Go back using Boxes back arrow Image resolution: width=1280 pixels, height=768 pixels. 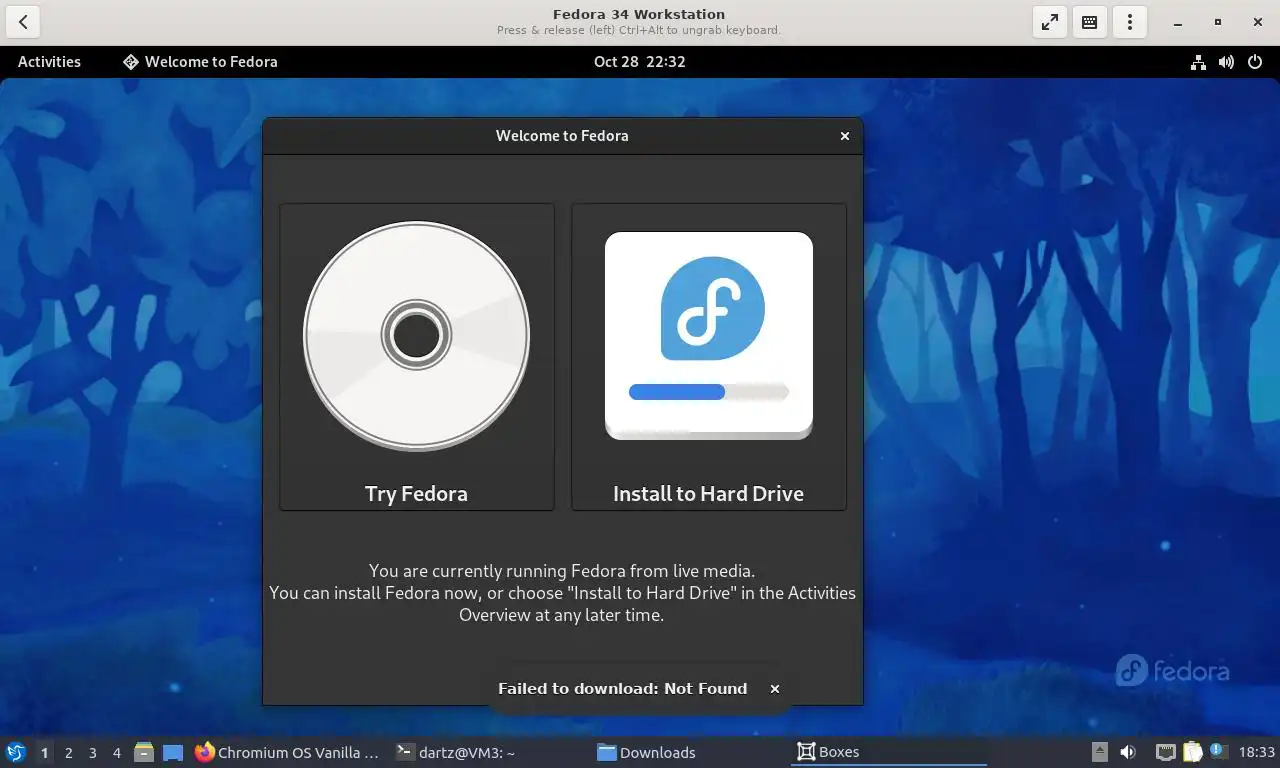[23, 22]
